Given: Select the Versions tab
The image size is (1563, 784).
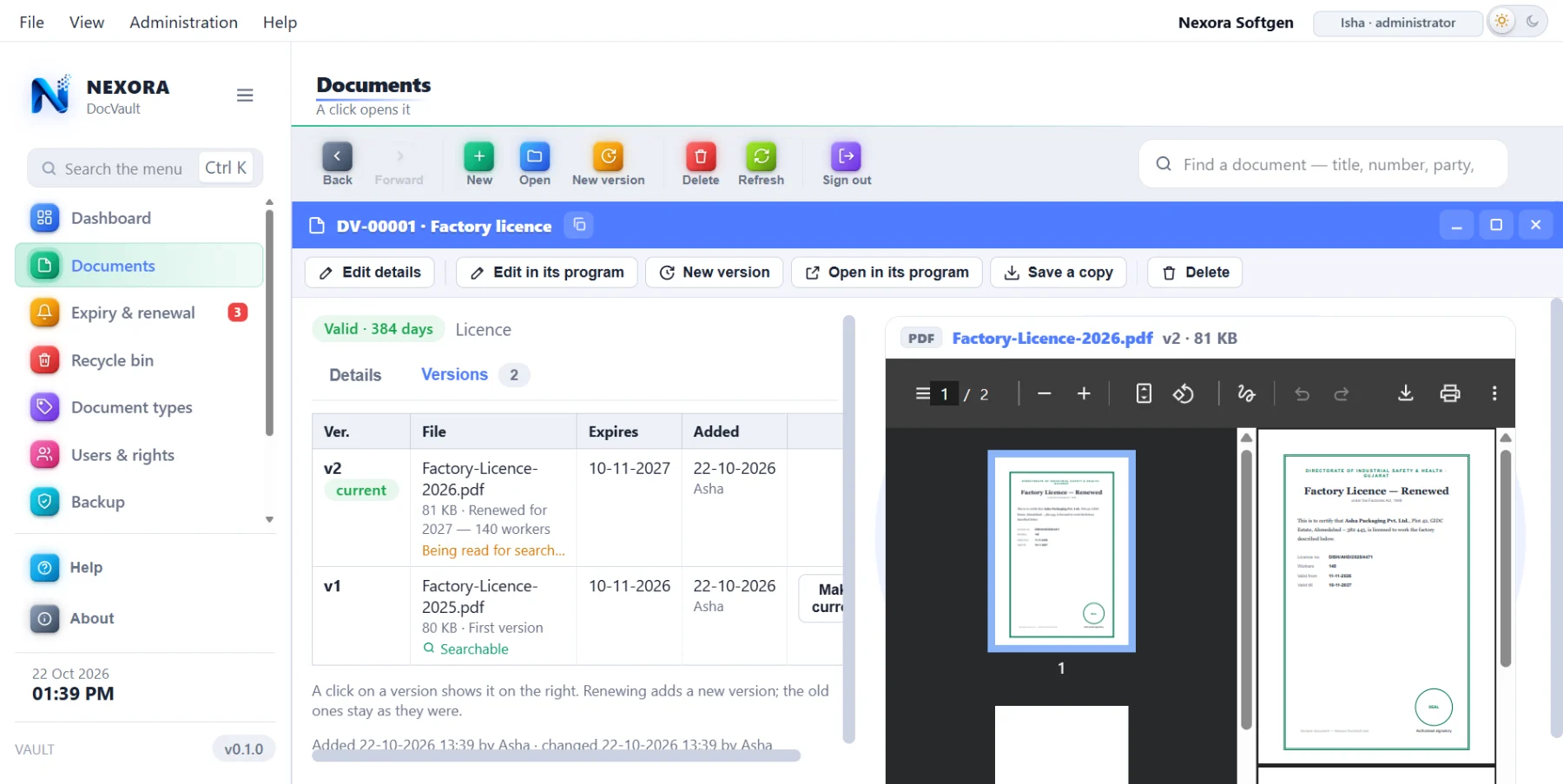Looking at the screenshot, I should point(475,374).
